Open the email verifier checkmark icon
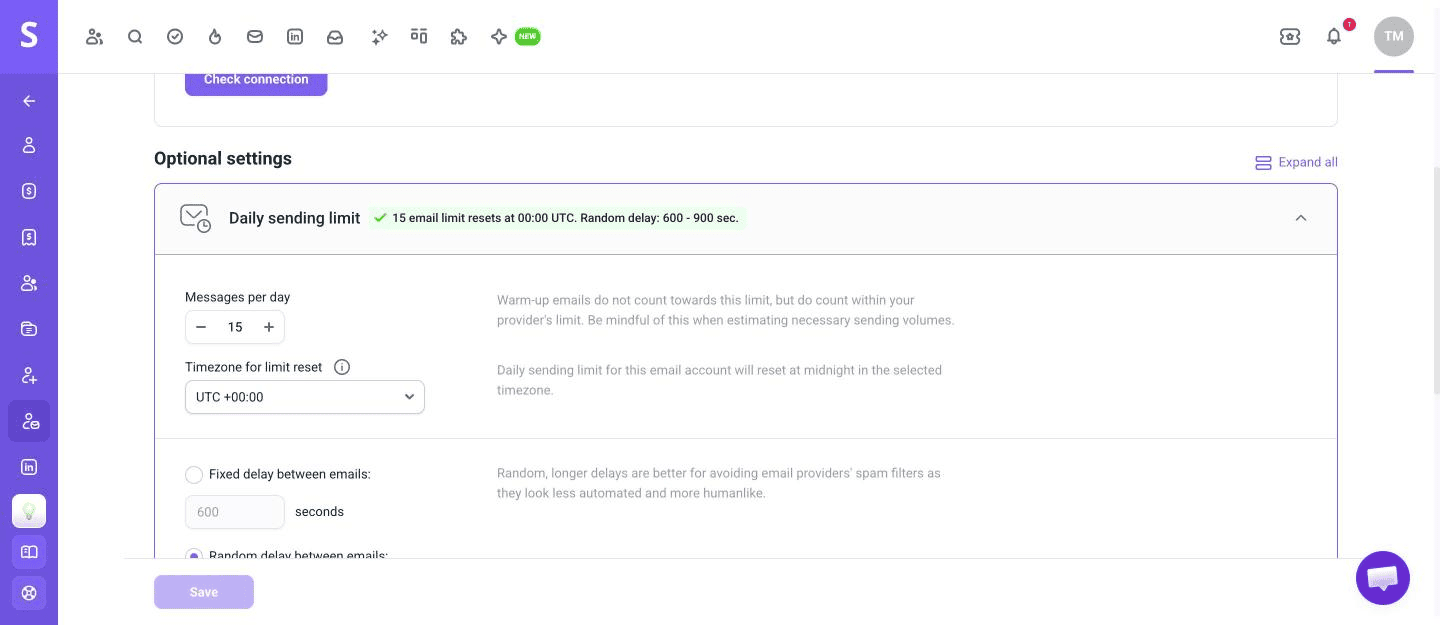This screenshot has width=1440, height=625. [x=175, y=37]
